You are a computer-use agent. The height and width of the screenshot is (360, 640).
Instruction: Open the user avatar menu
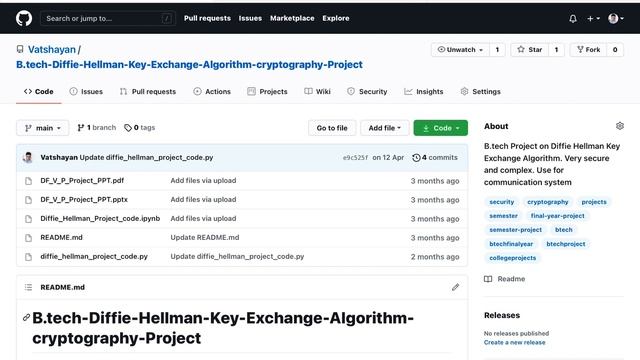click(x=616, y=18)
